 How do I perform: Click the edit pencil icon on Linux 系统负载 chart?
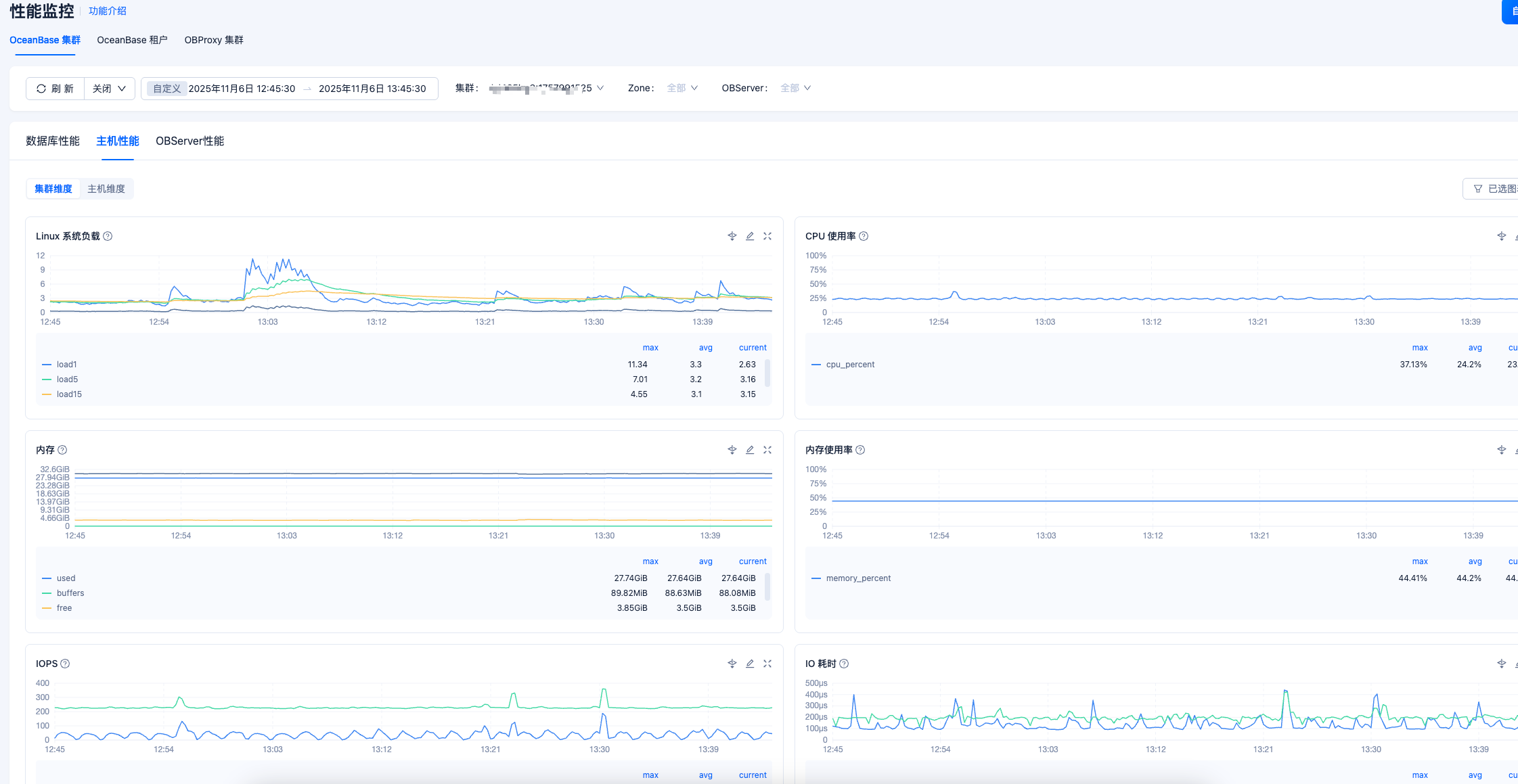[750, 236]
